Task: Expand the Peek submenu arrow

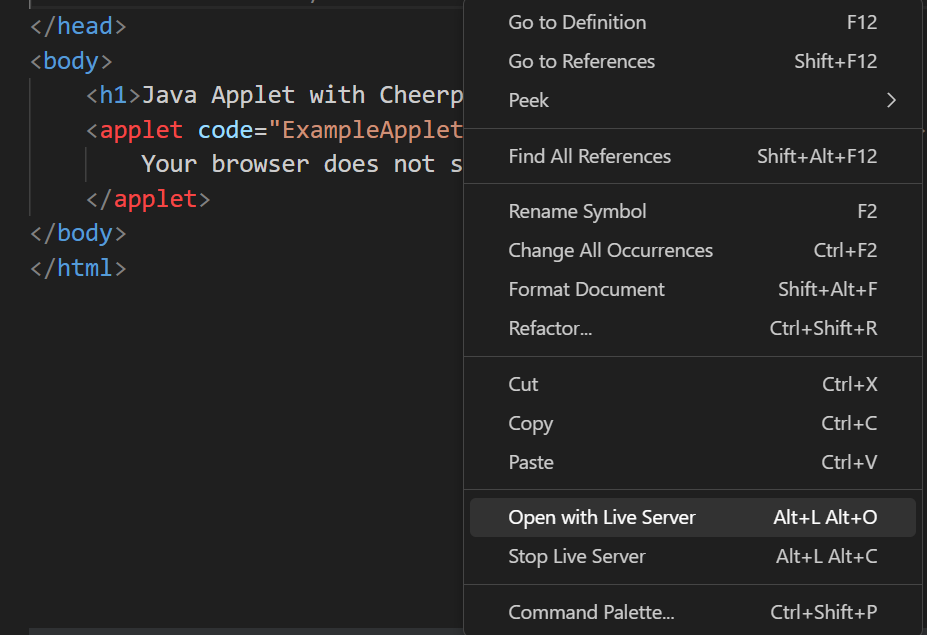Action: [x=891, y=101]
